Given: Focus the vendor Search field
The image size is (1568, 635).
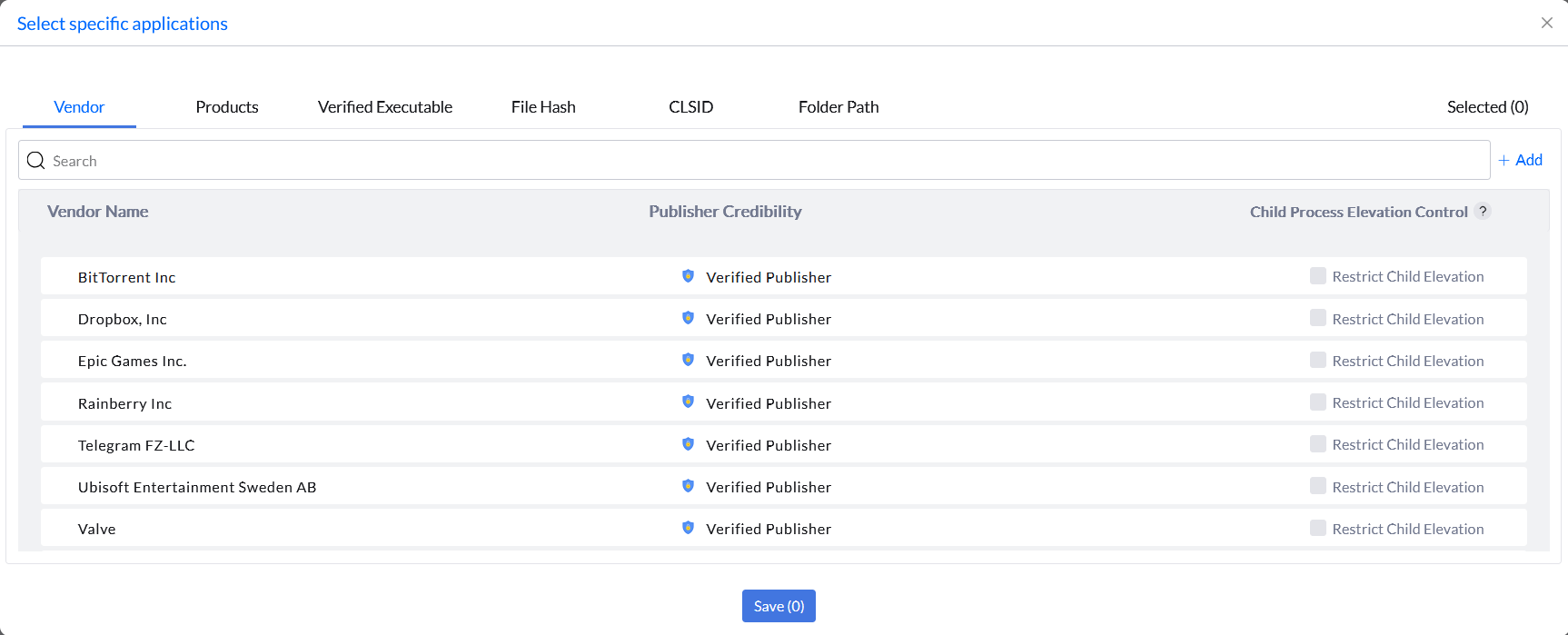Looking at the screenshot, I should click(763, 161).
